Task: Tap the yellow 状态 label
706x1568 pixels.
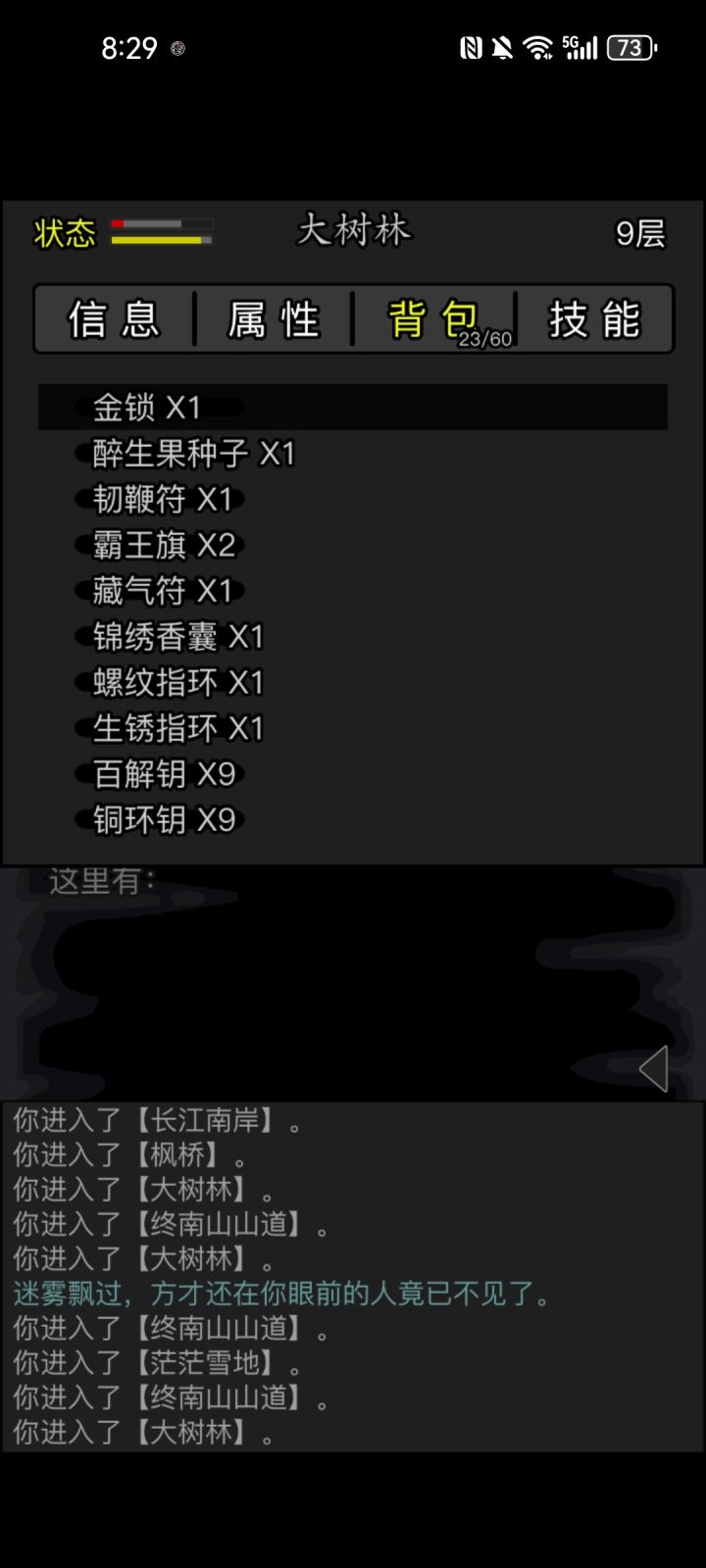Action: (65, 233)
